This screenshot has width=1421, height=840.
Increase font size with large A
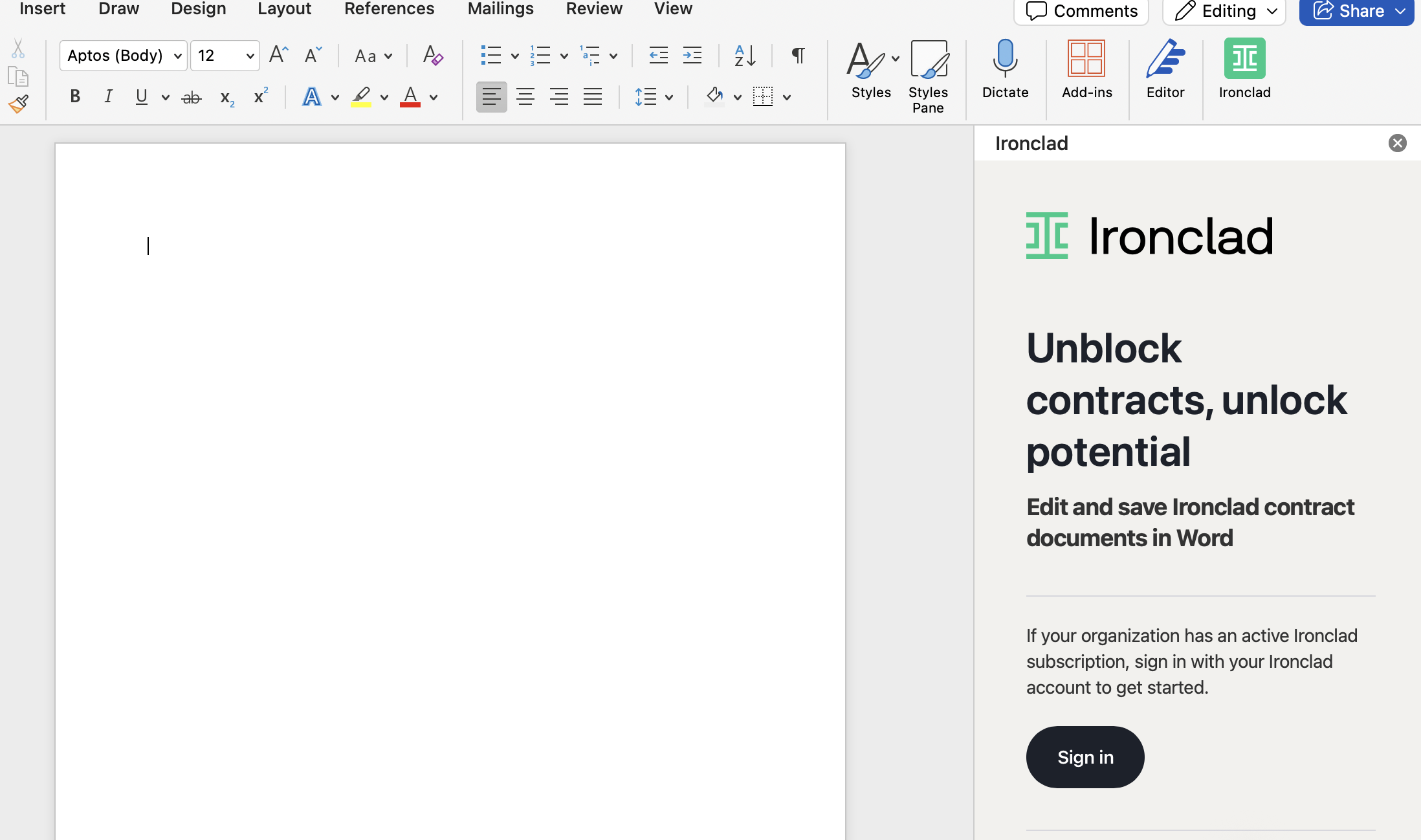coord(278,55)
